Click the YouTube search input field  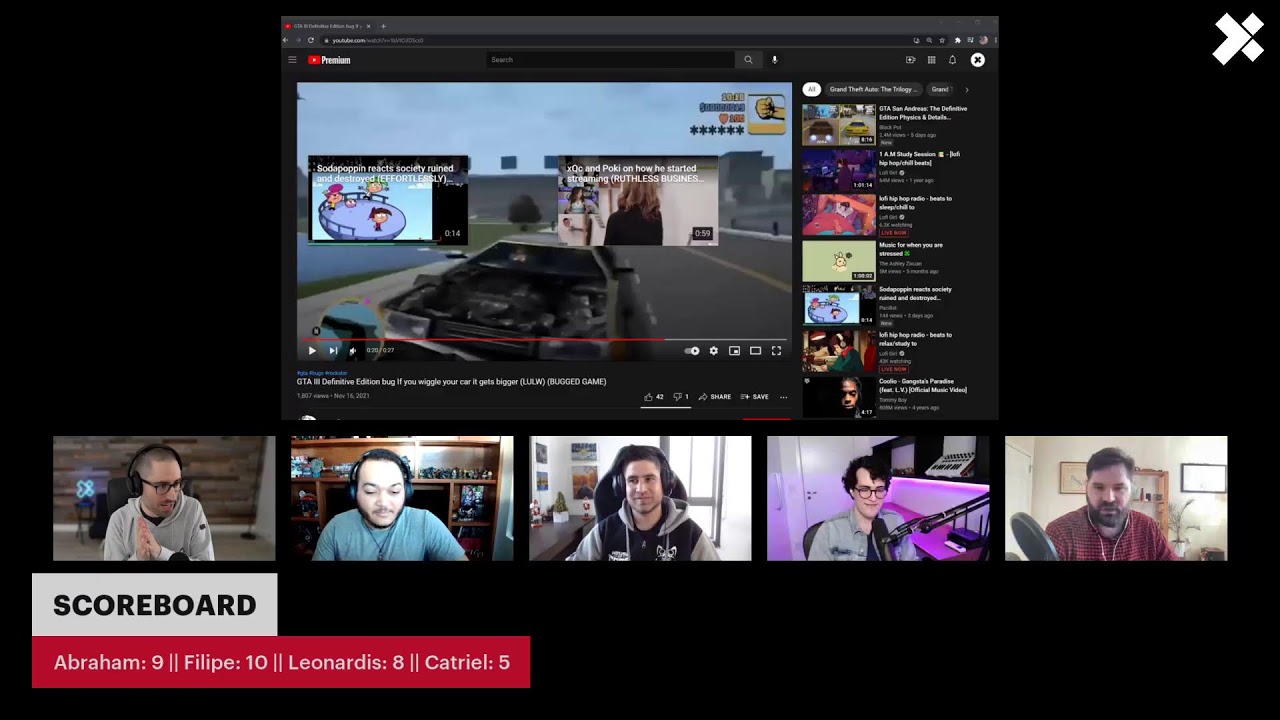tap(610, 60)
